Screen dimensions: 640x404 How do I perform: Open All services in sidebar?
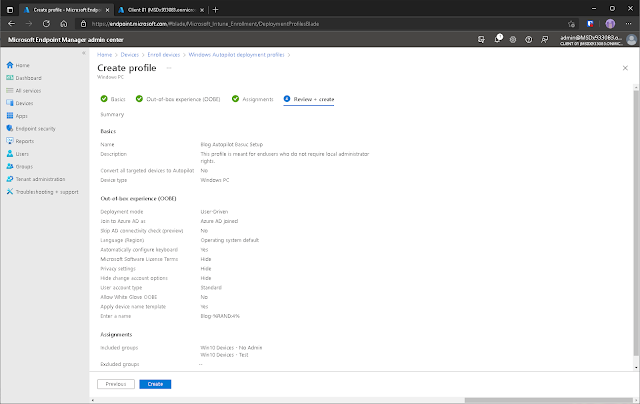point(23,91)
